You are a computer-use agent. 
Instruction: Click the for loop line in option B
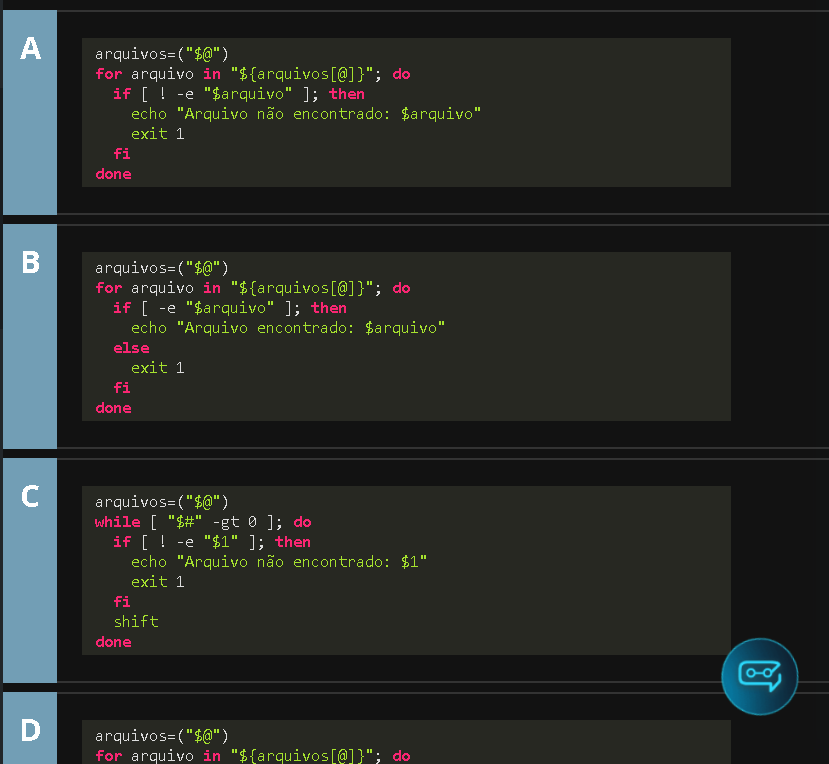(253, 288)
